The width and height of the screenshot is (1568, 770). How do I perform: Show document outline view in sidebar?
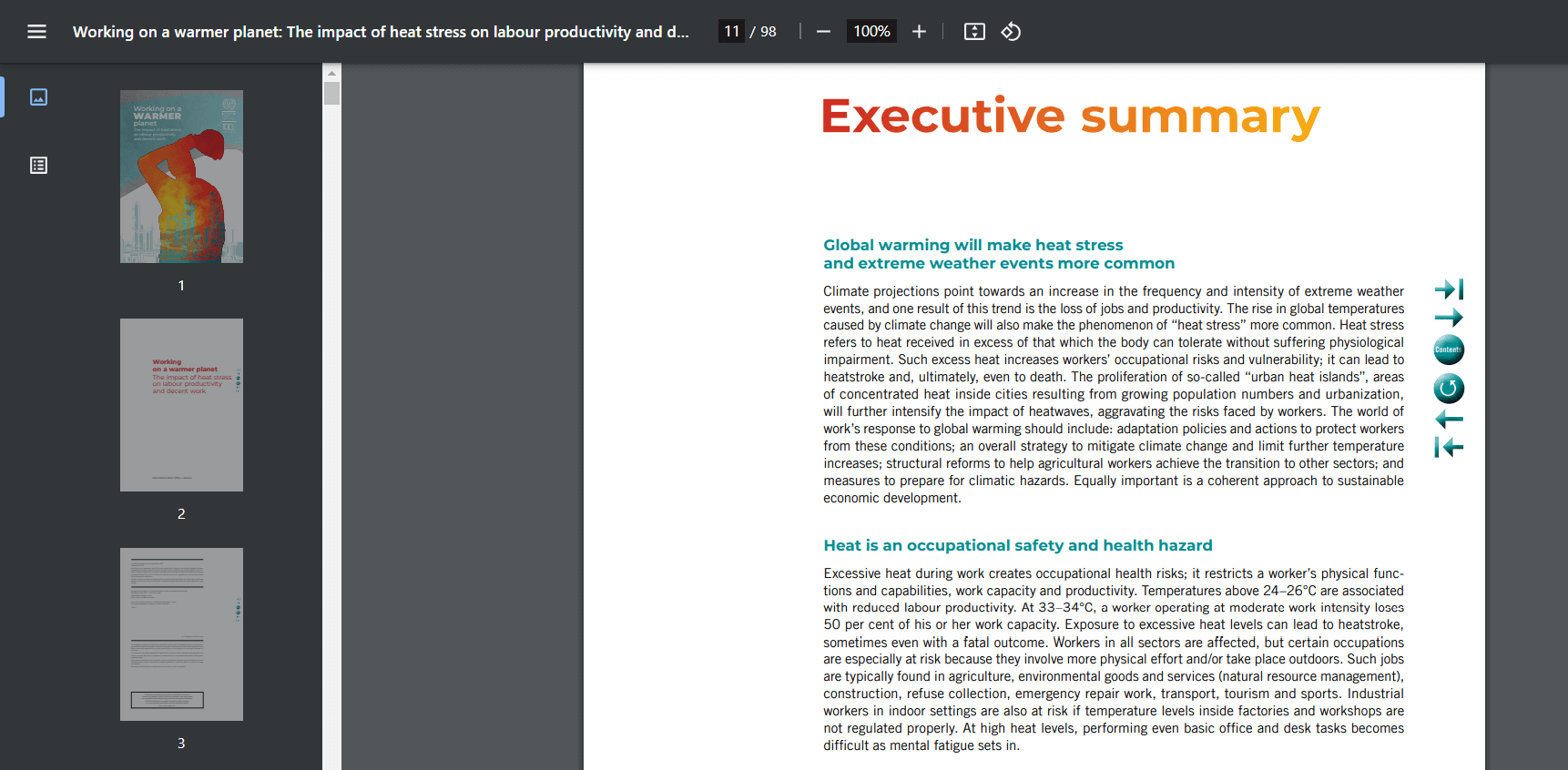pyautogui.click(x=38, y=165)
